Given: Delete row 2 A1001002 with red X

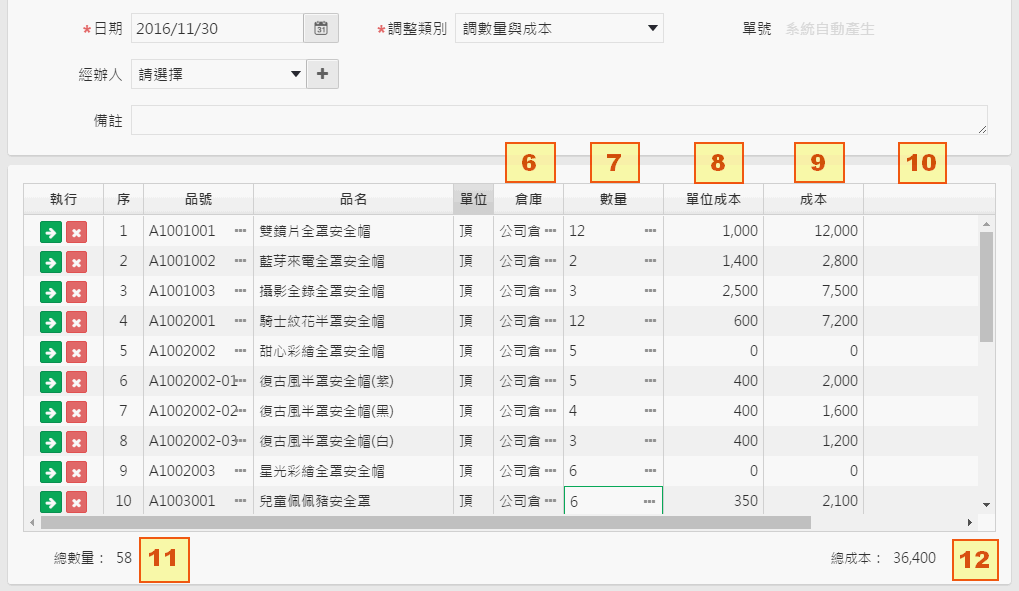Looking at the screenshot, I should [x=77, y=262].
